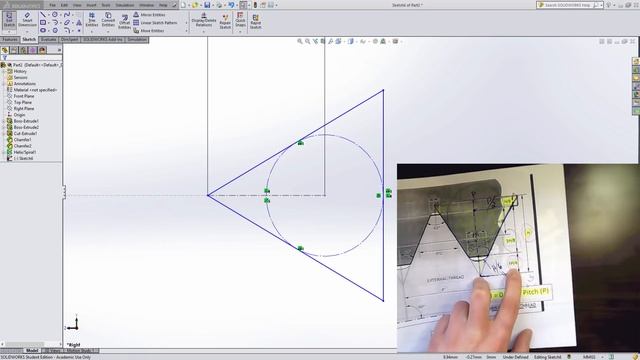Open Quick Snaps
Image resolution: width=640 pixels, height=360 pixels.
[x=240, y=20]
